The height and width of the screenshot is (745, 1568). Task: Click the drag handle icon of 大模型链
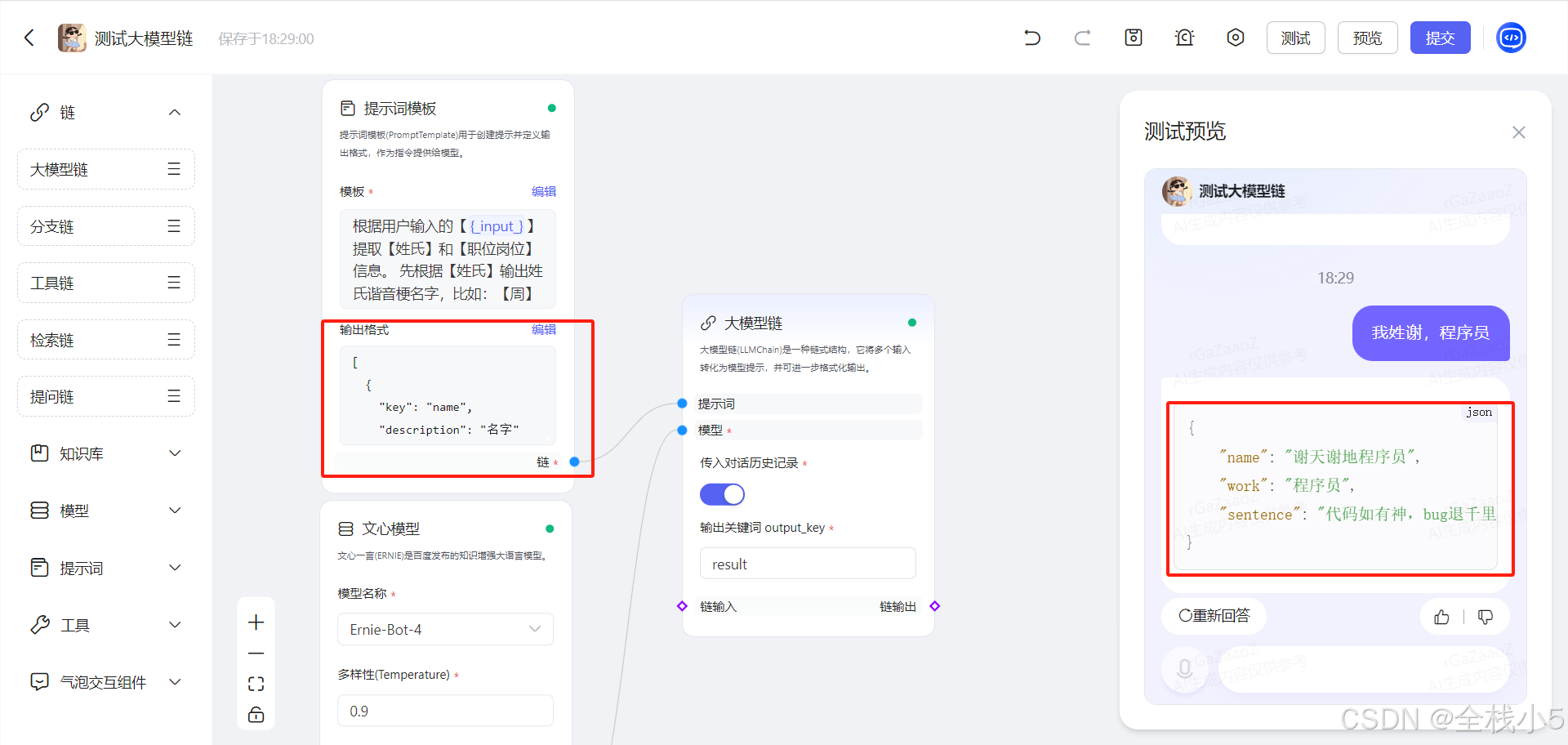(174, 169)
